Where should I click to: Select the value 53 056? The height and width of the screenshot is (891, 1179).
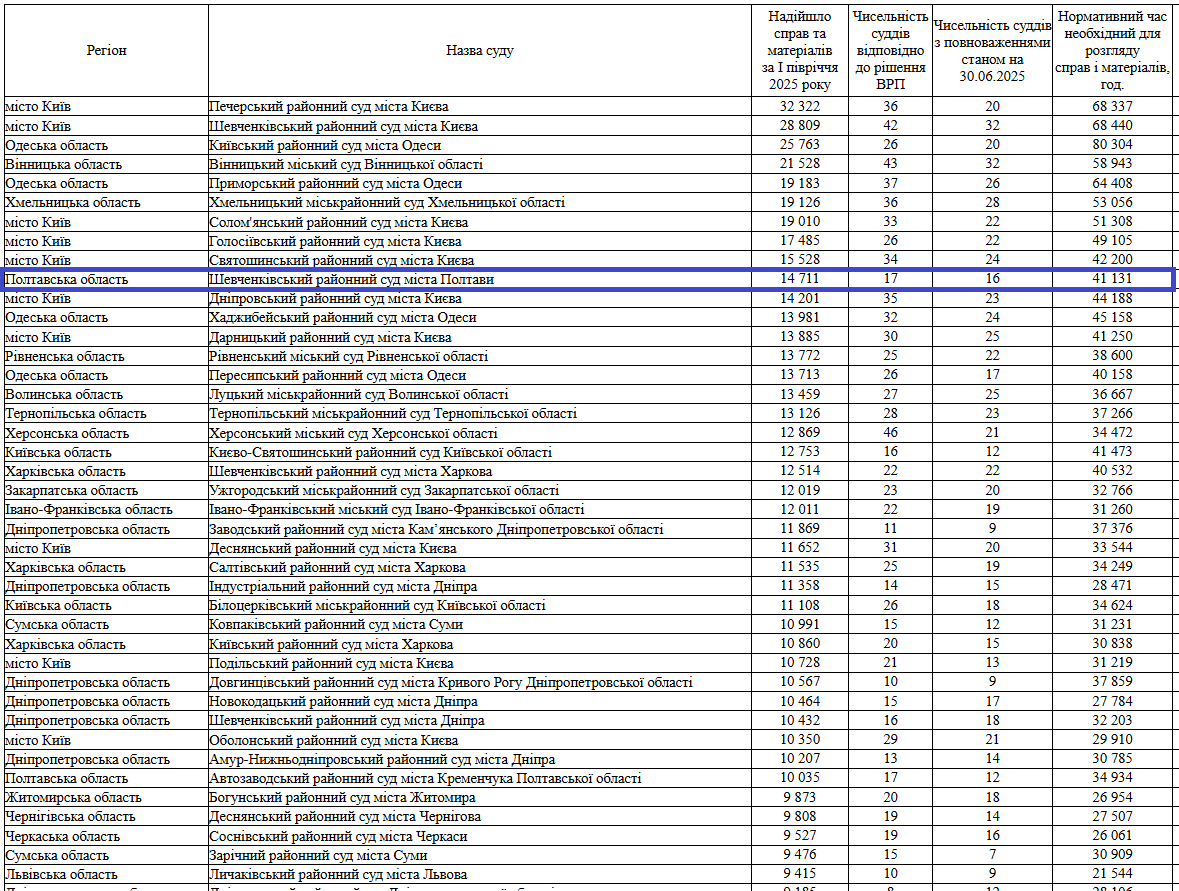pos(1112,202)
